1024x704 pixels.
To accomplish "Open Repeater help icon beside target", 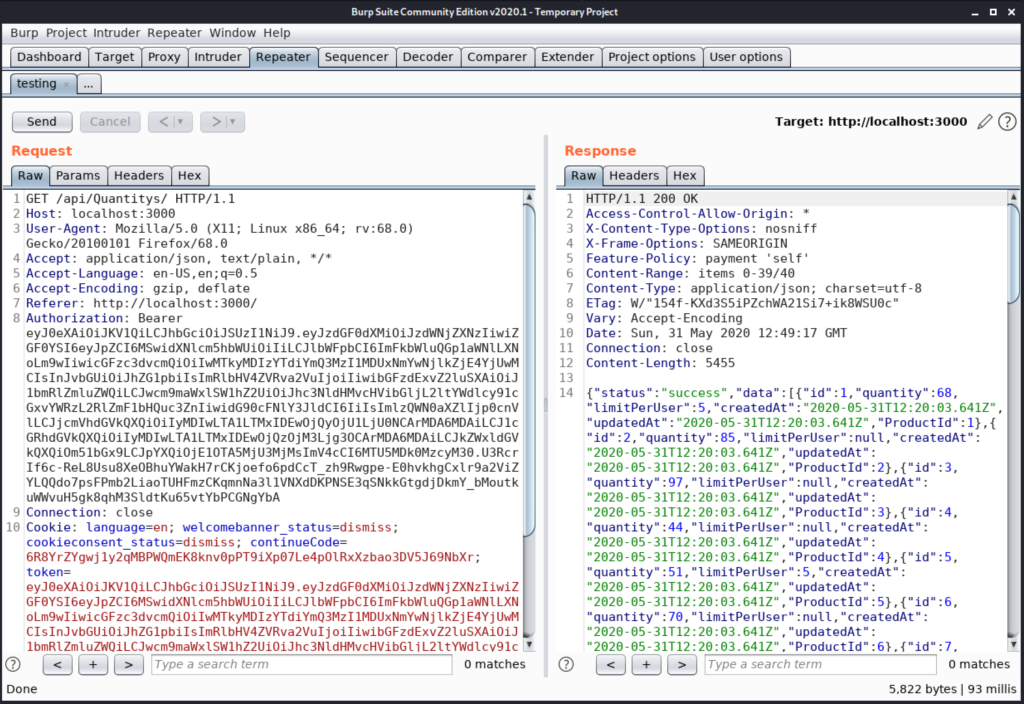I will [1007, 121].
